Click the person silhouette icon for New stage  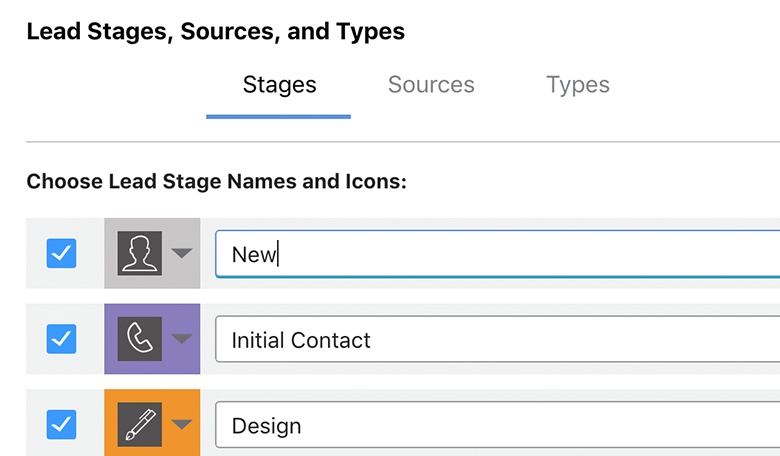(x=140, y=254)
